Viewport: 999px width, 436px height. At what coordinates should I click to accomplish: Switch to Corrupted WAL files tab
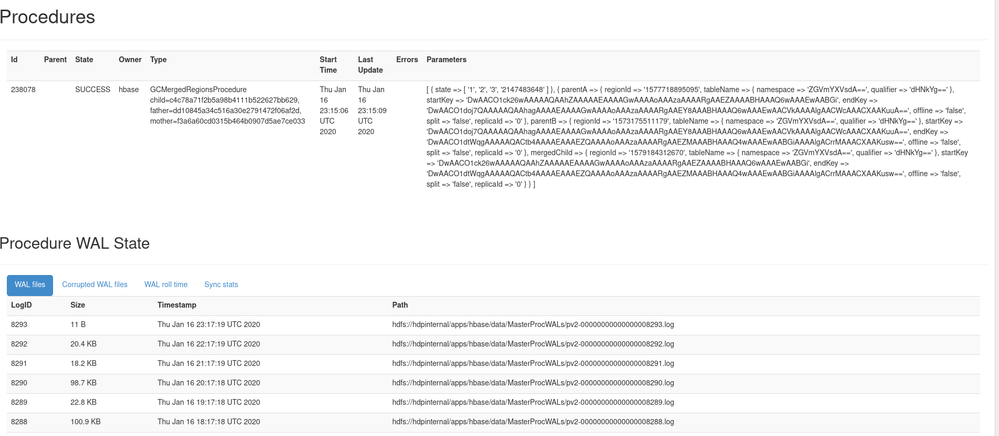point(95,285)
